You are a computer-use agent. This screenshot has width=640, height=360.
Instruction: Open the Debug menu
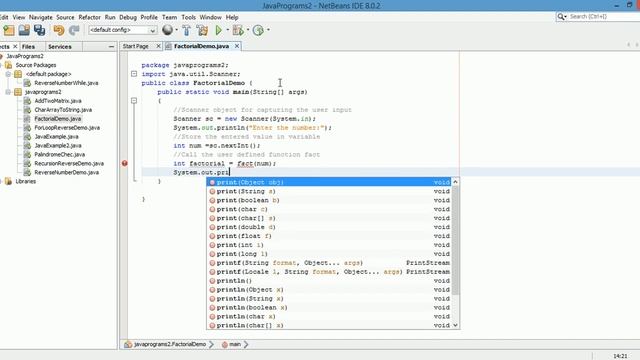point(128,17)
